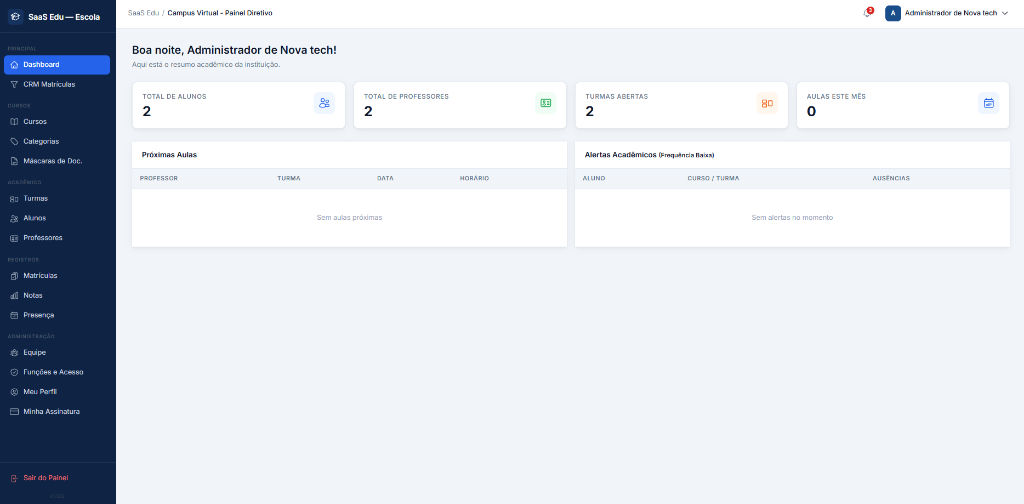
Task: Click the Total de Alunos students icon
Action: coord(324,103)
